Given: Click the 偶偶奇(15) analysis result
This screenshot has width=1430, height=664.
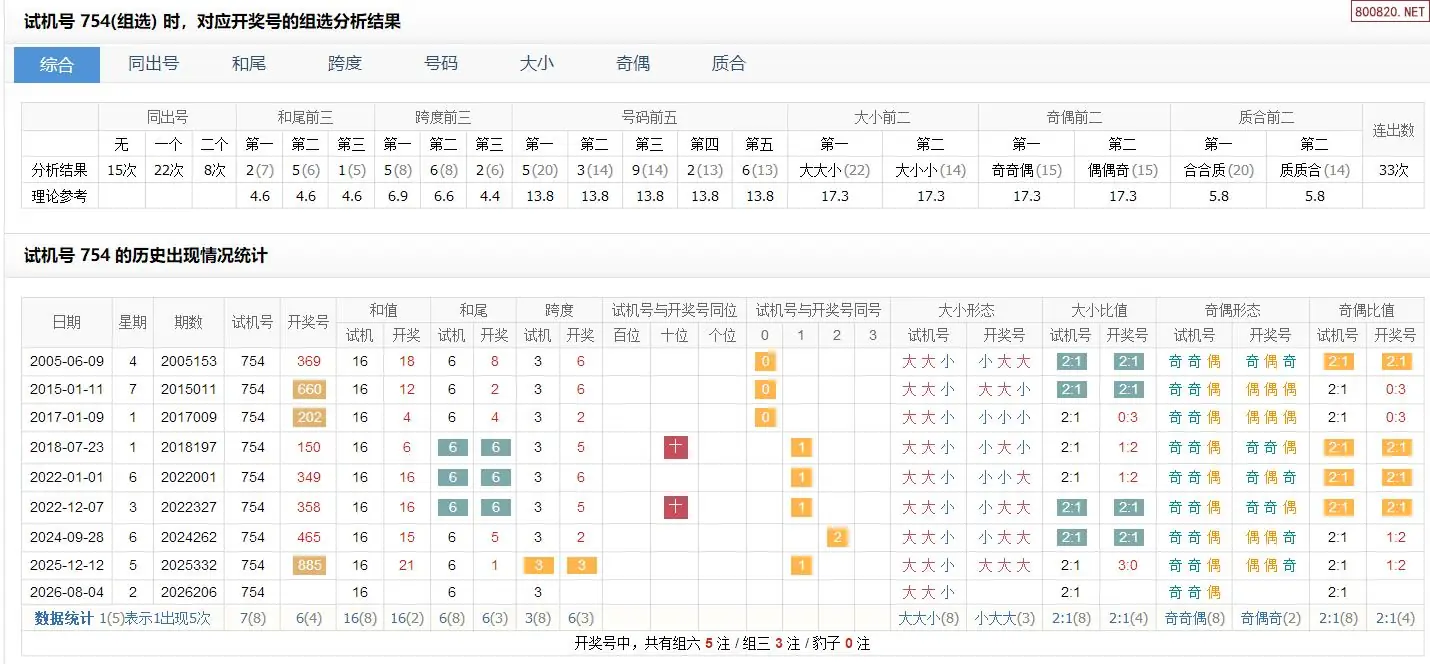Looking at the screenshot, I should [1122, 171].
